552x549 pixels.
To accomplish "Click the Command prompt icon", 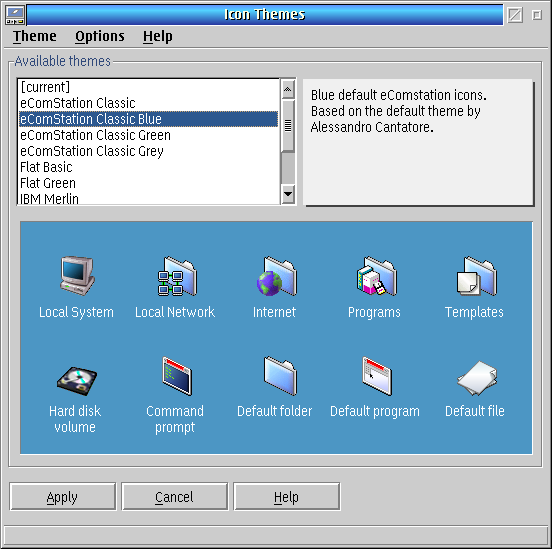I will [x=177, y=376].
